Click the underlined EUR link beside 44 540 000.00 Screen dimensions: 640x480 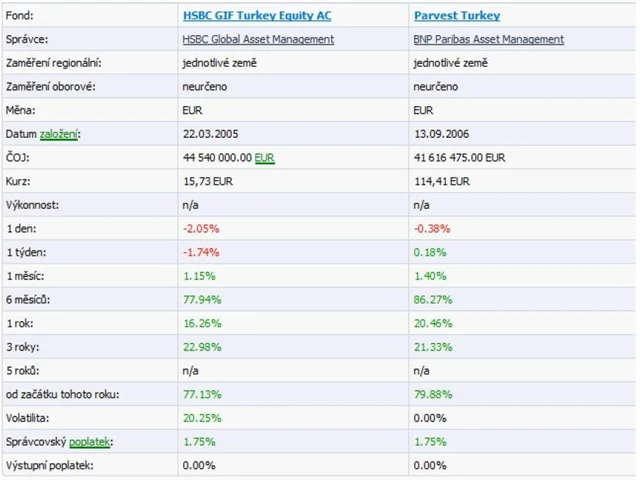click(265, 157)
